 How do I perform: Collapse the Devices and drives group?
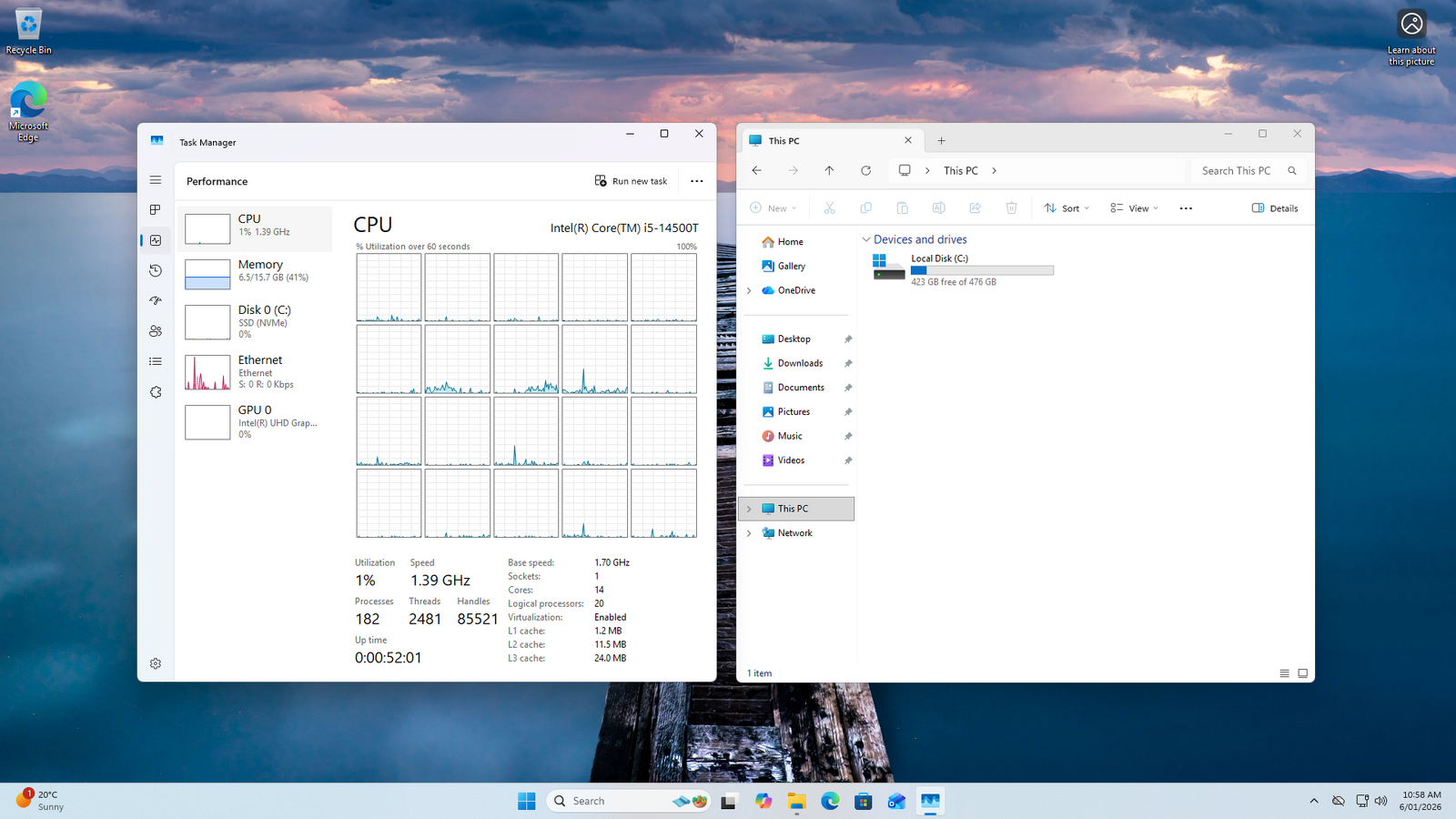866,239
